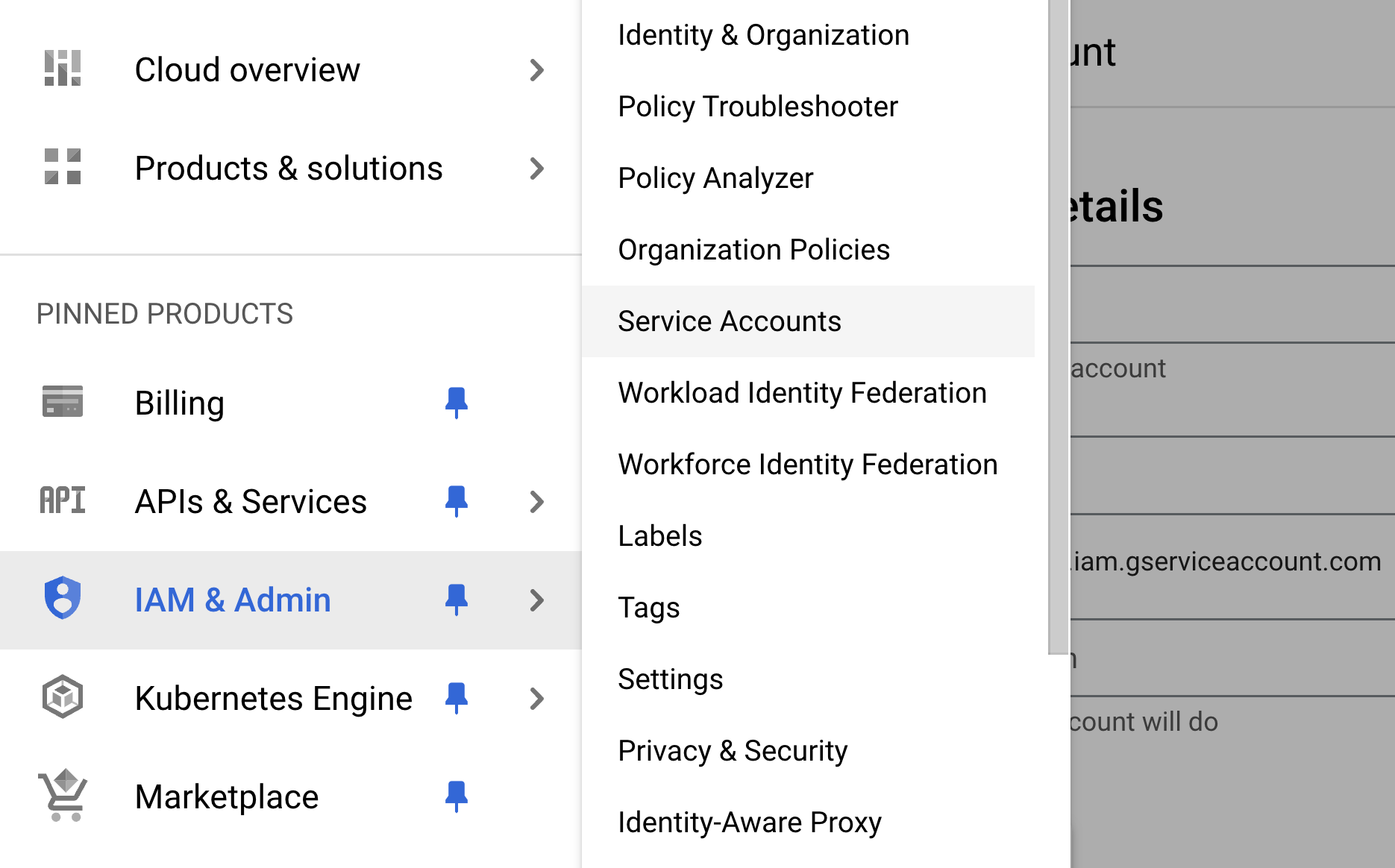Click the Products & solutions grid icon
This screenshot has width=1395, height=868.
click(63, 166)
